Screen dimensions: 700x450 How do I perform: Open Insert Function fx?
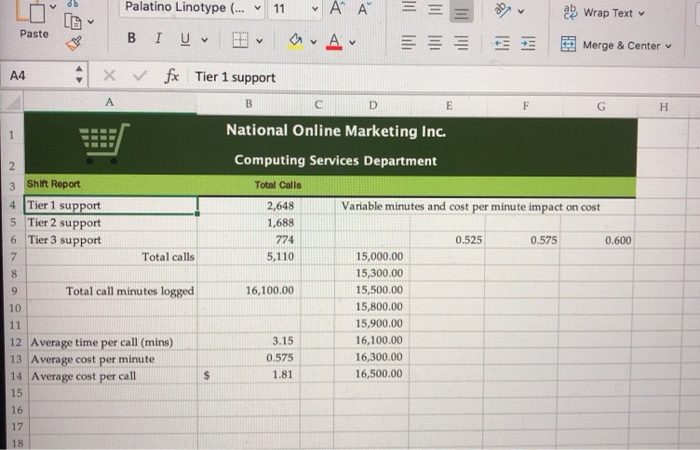click(171, 76)
